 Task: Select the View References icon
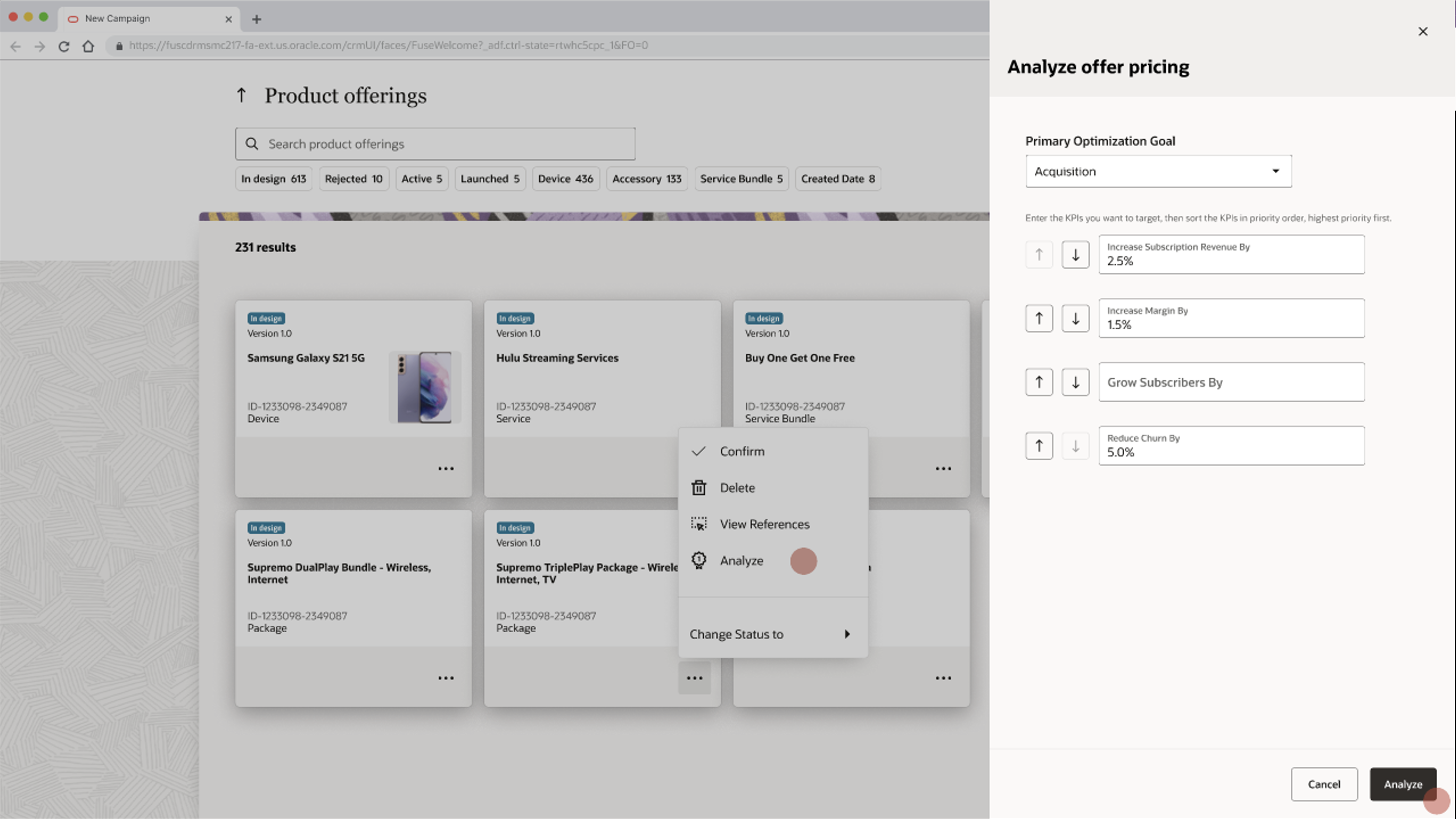pyautogui.click(x=699, y=523)
